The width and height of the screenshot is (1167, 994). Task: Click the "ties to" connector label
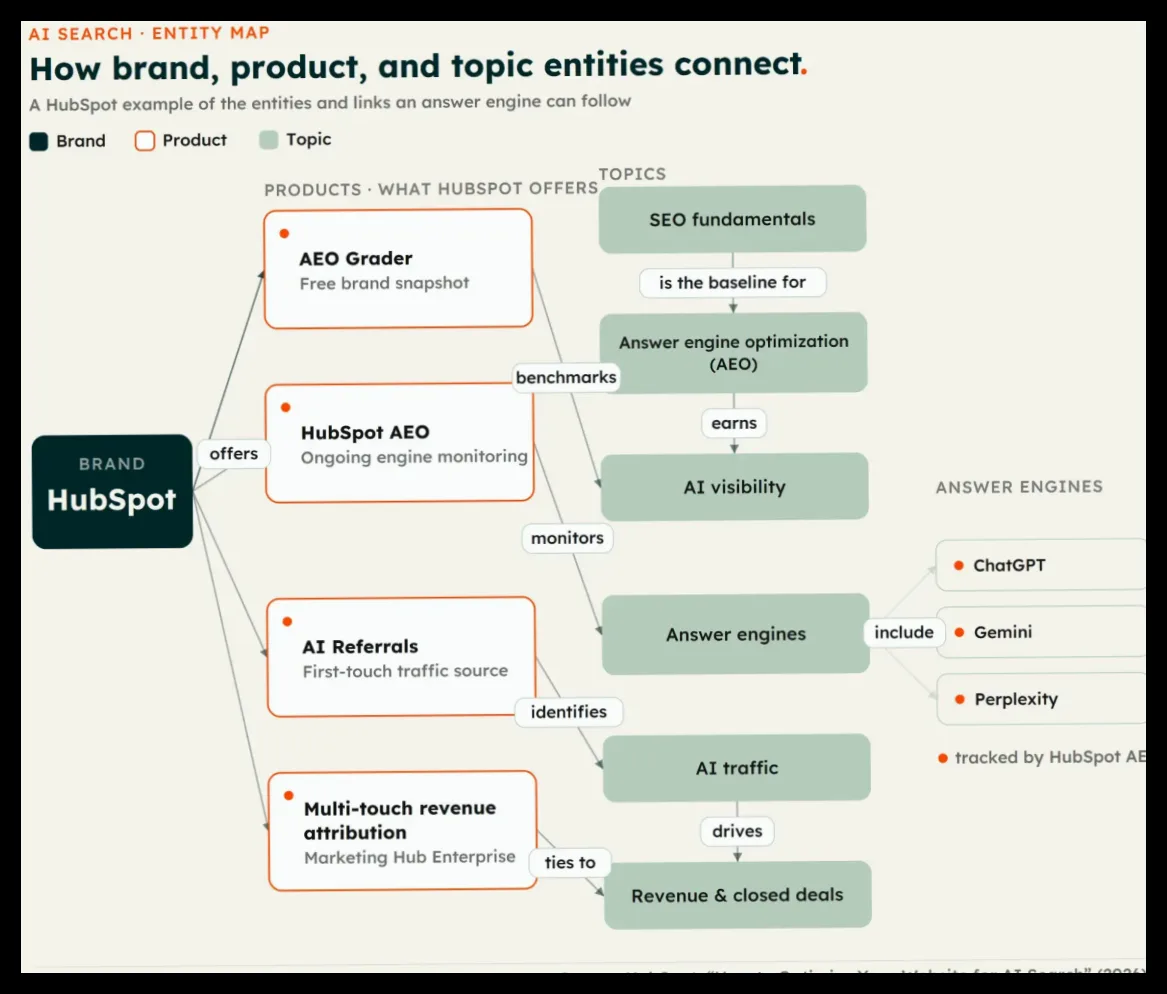(x=570, y=862)
